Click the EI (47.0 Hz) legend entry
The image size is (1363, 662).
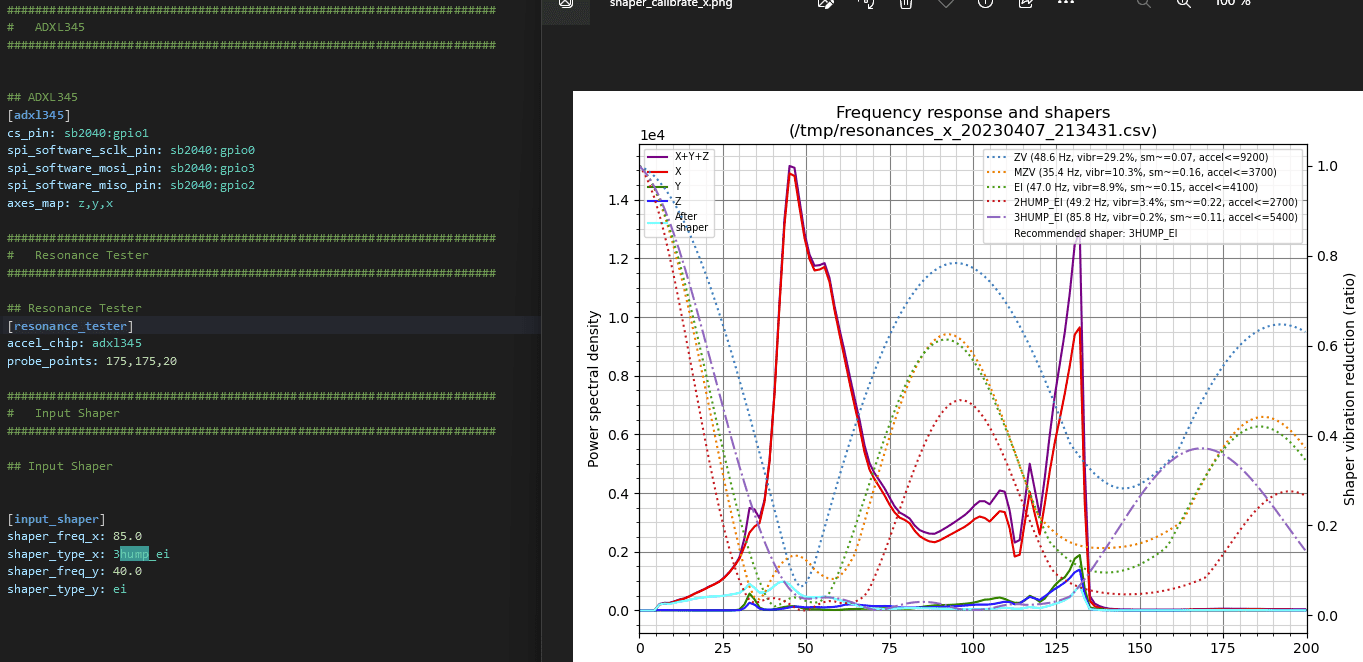[x=1125, y=187]
